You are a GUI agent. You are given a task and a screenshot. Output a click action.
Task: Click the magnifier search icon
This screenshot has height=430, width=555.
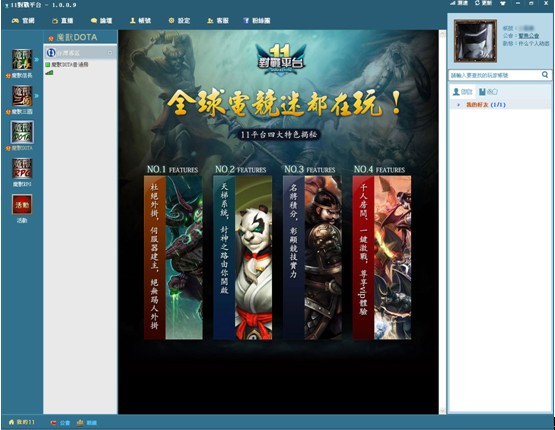pos(545,75)
